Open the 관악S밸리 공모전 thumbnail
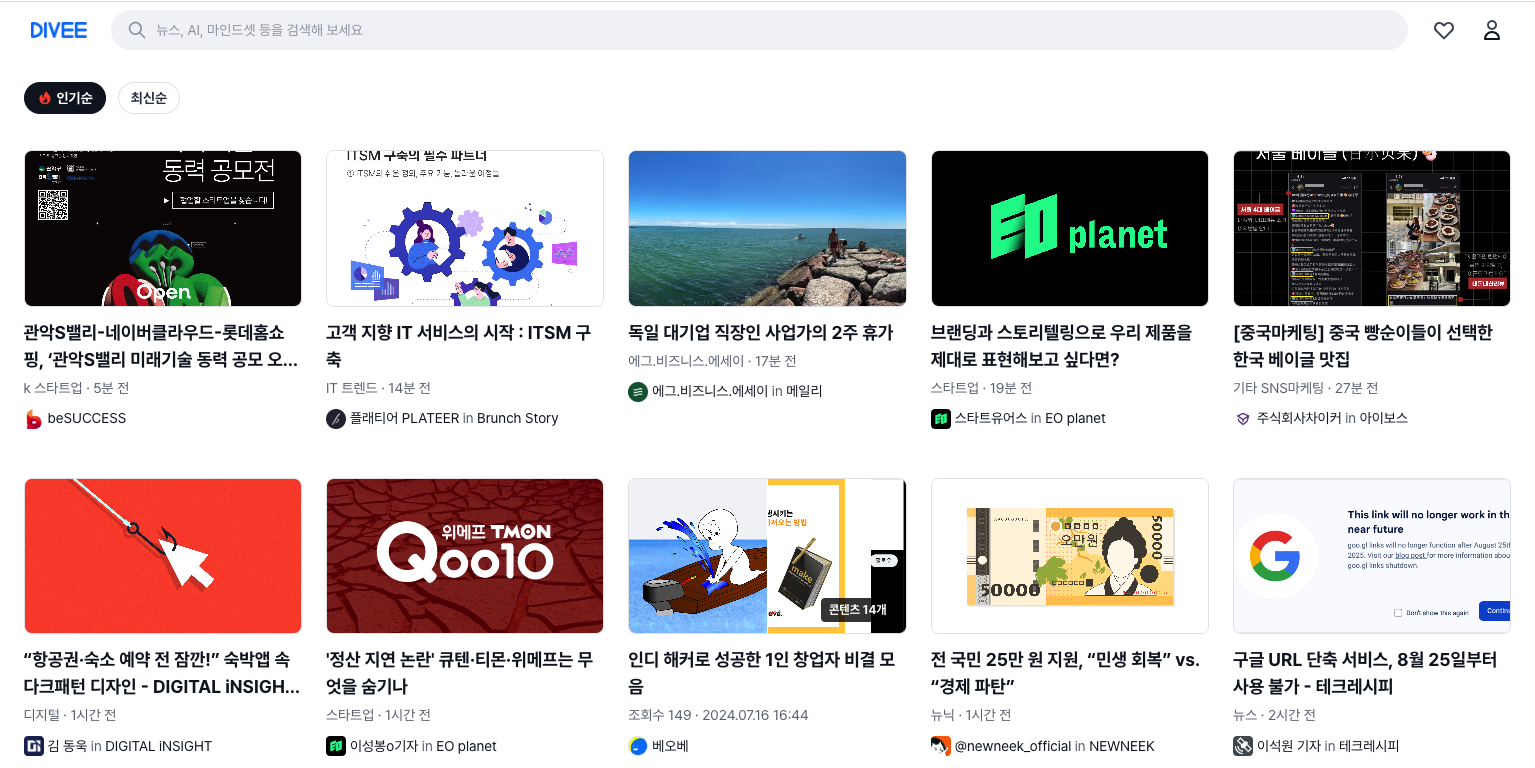 (163, 228)
